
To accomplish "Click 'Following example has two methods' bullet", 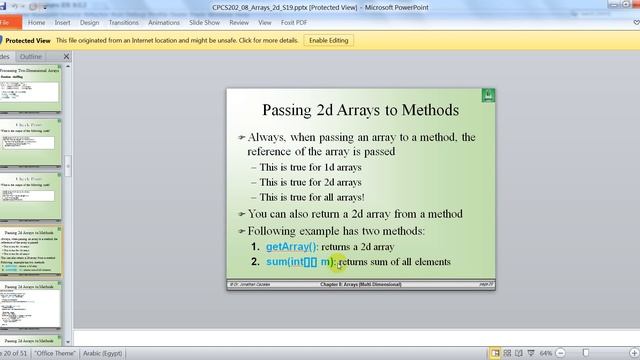I will pos(336,231).
